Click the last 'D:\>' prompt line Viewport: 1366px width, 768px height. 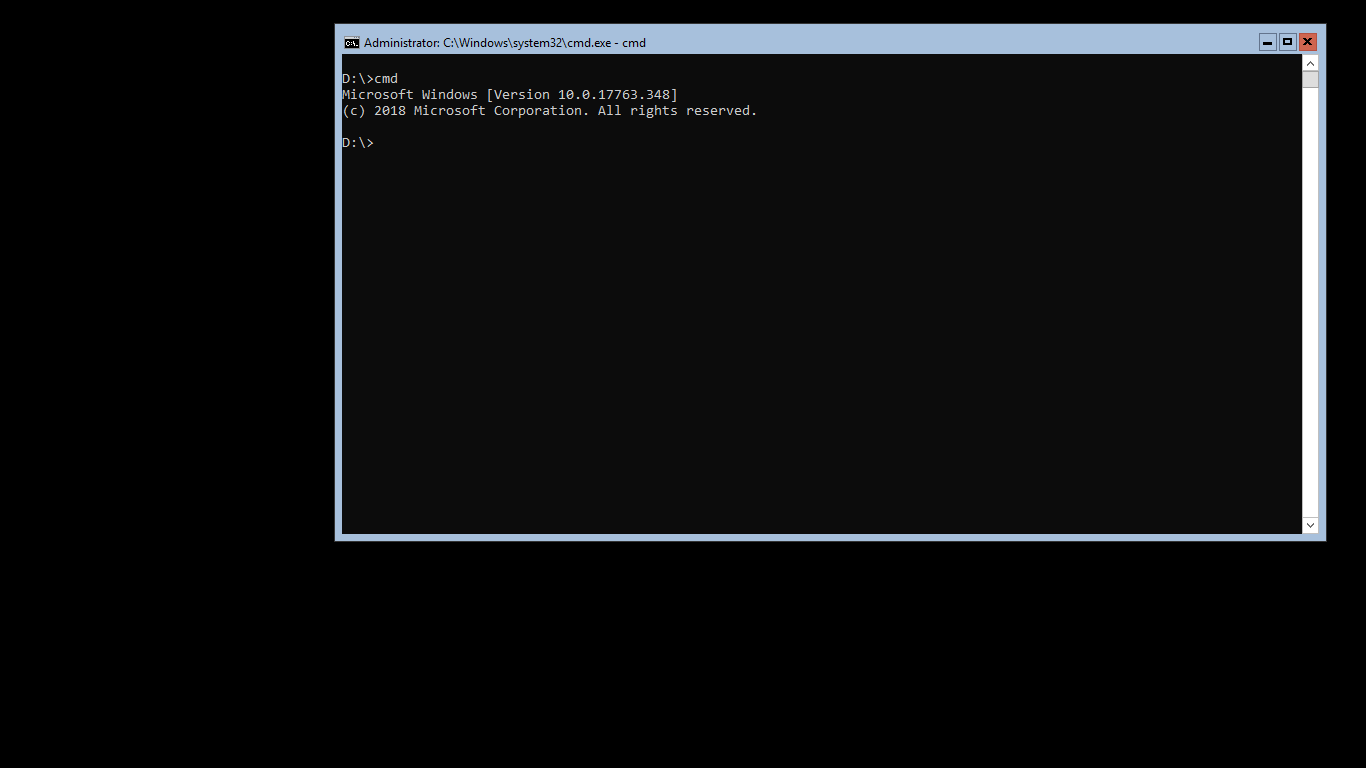point(358,143)
